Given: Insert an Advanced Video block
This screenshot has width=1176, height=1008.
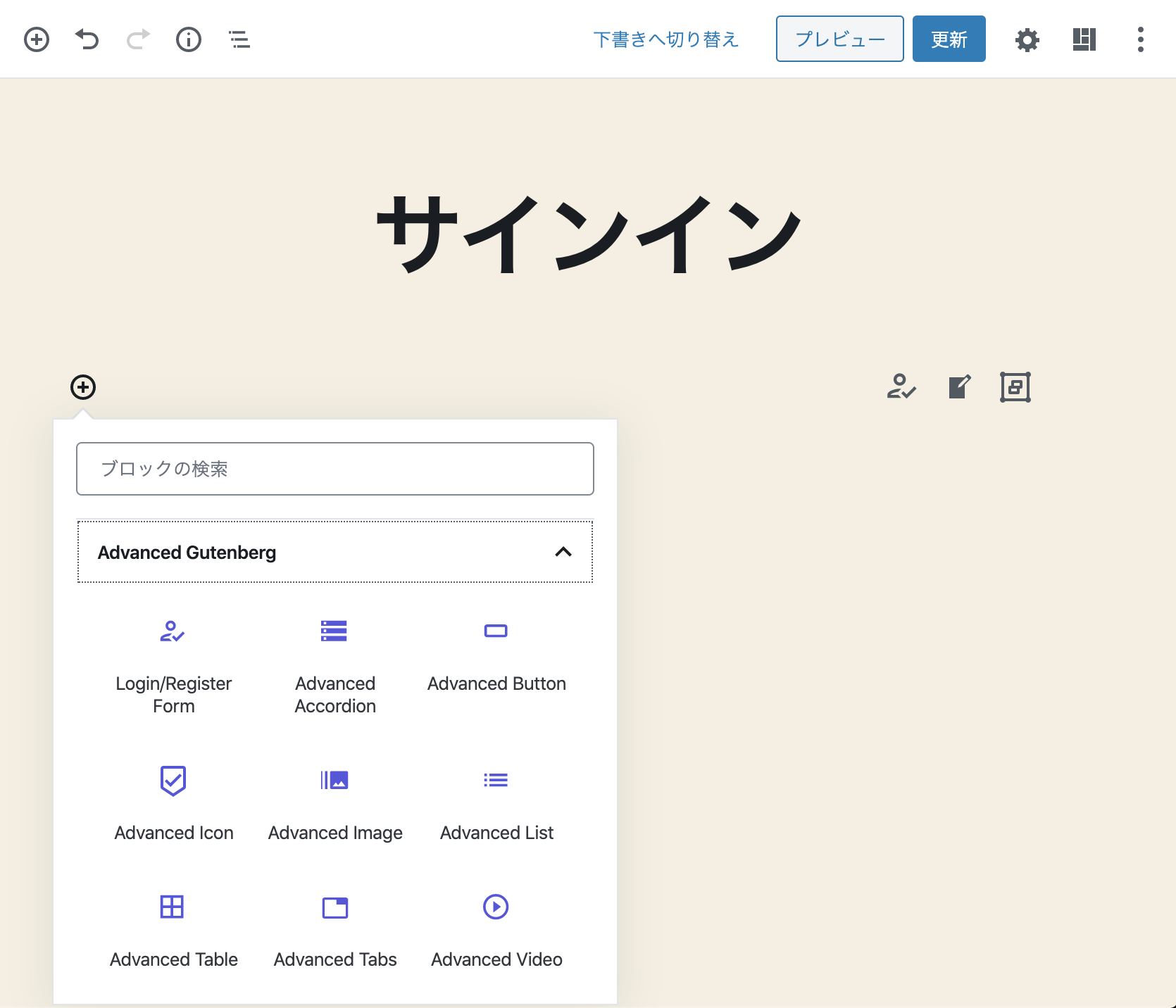Looking at the screenshot, I should 496,929.
